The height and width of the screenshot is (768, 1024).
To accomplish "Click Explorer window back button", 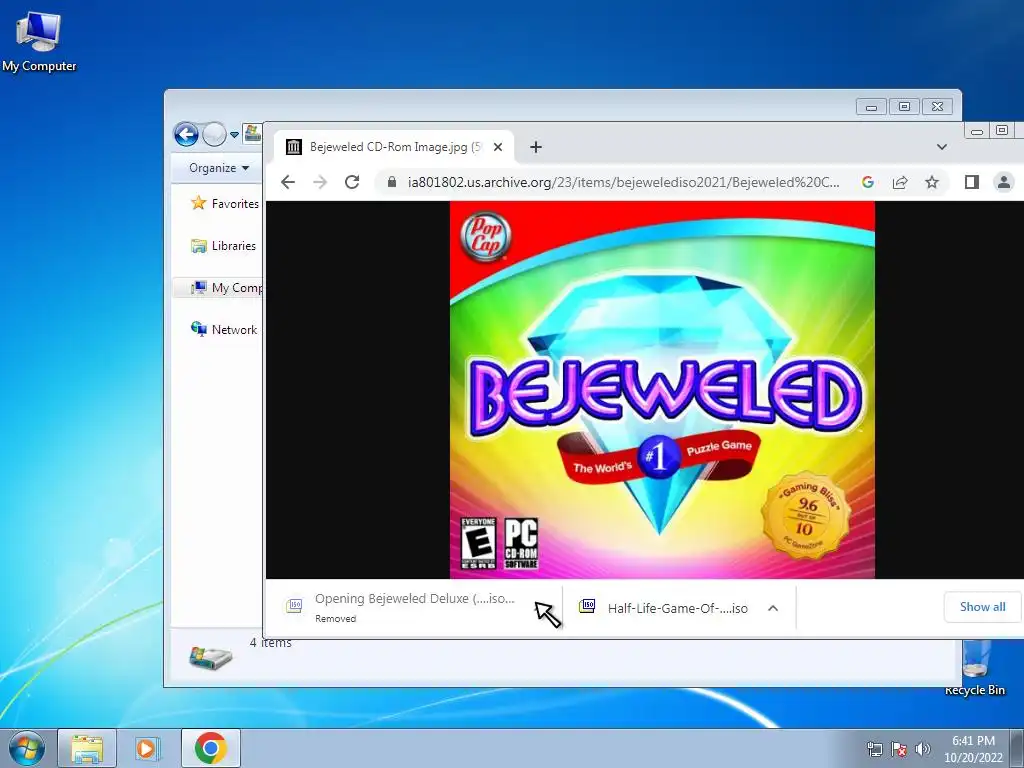I will (186, 135).
